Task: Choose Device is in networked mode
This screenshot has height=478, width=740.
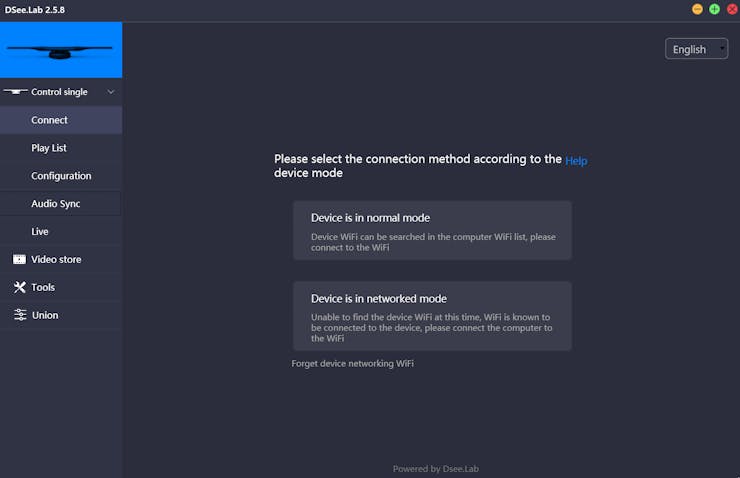Action: [432, 316]
